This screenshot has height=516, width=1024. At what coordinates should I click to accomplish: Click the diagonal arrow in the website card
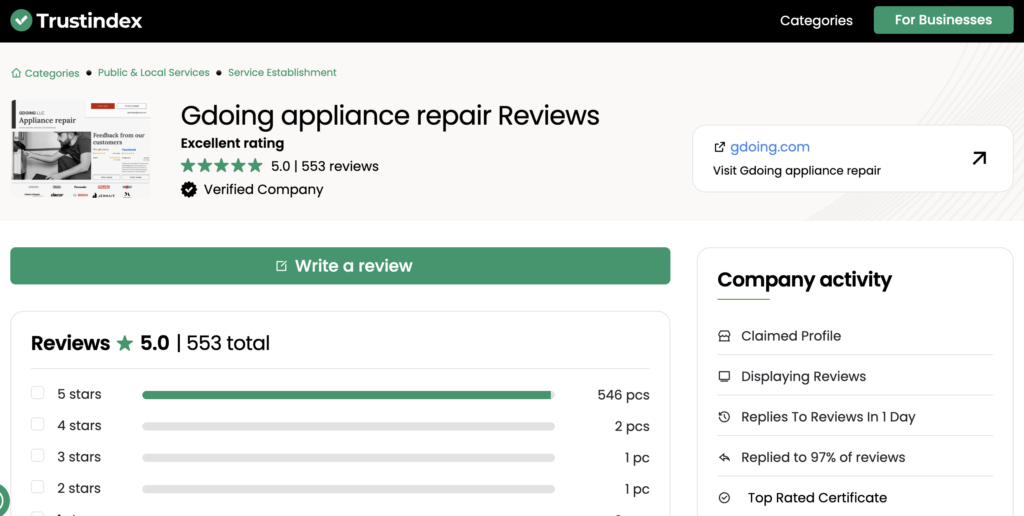(978, 158)
